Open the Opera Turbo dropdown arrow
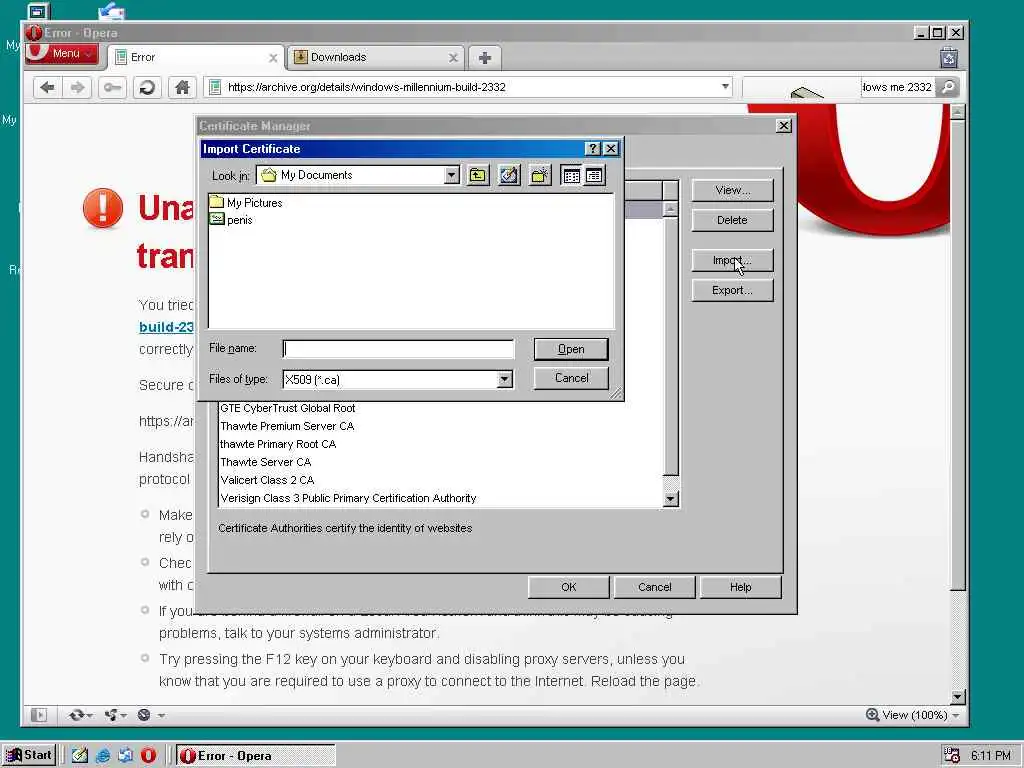The width and height of the screenshot is (1024, 768). (x=161, y=716)
